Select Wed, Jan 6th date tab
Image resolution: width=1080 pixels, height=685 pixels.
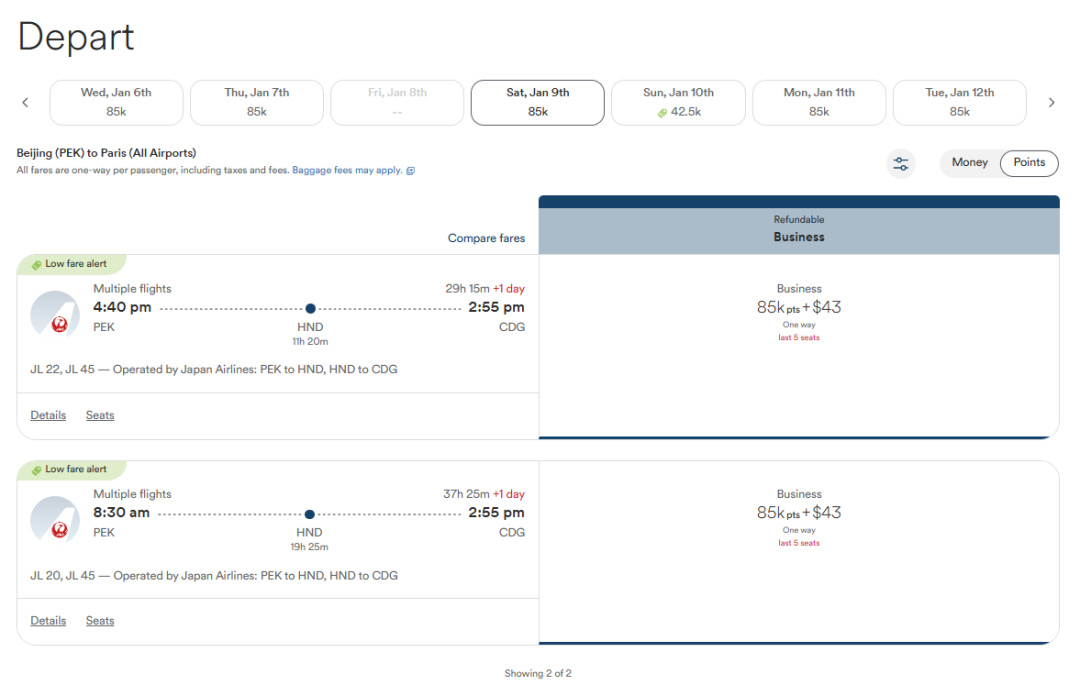click(x=116, y=103)
